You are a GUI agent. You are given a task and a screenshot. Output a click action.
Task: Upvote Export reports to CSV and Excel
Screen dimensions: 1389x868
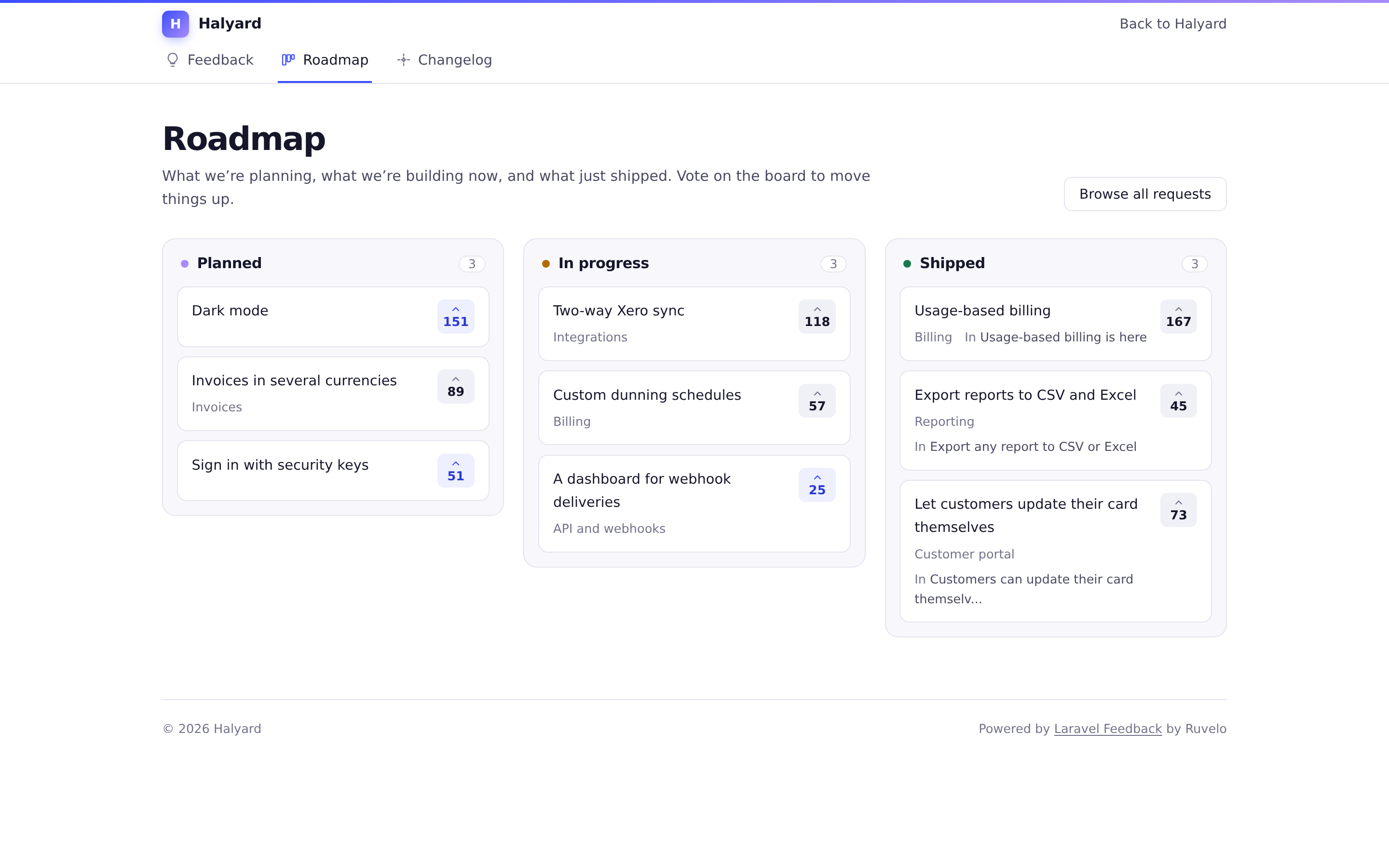(x=1178, y=401)
